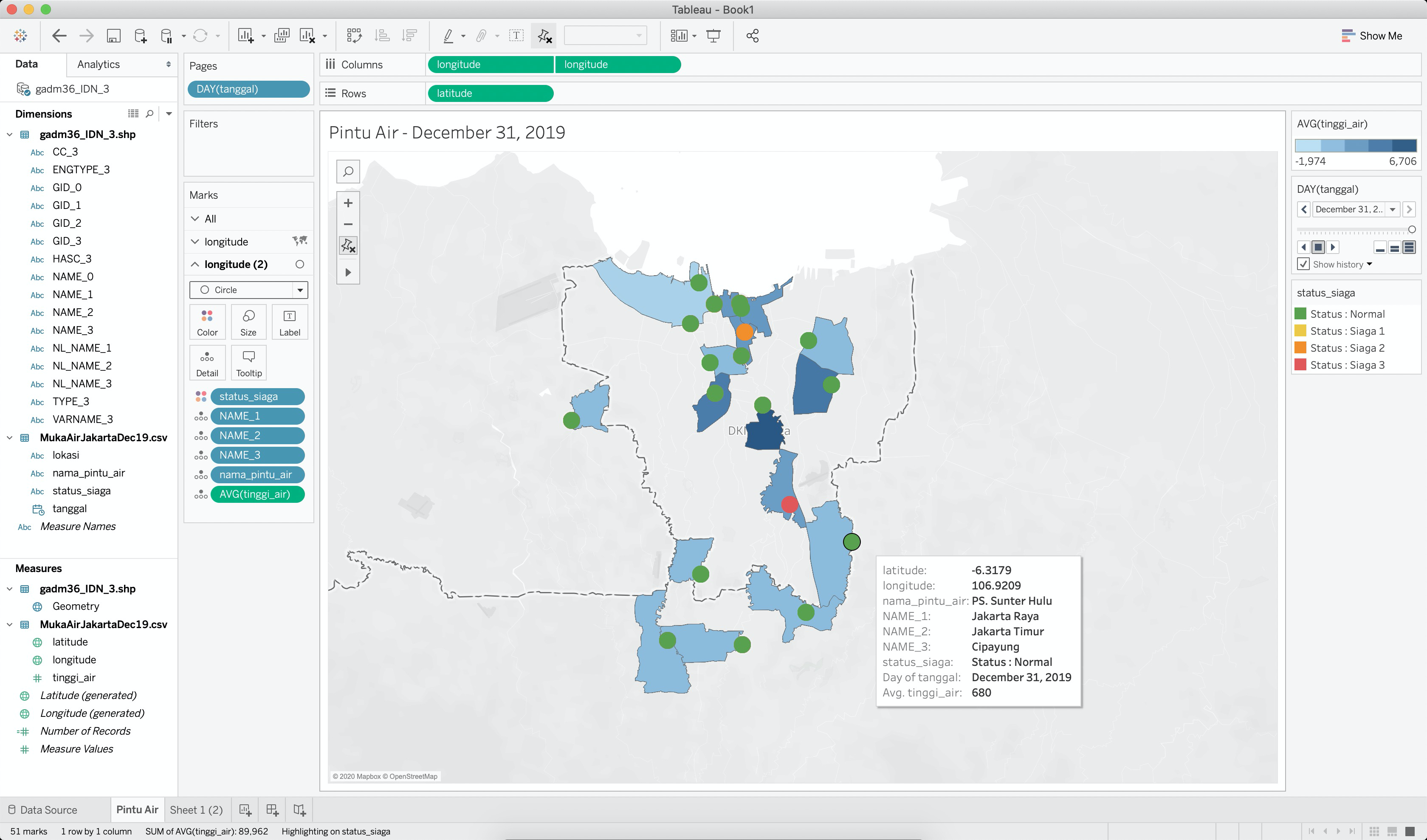Open the Analytics pane tab
The image size is (1427, 840).
tap(99, 65)
